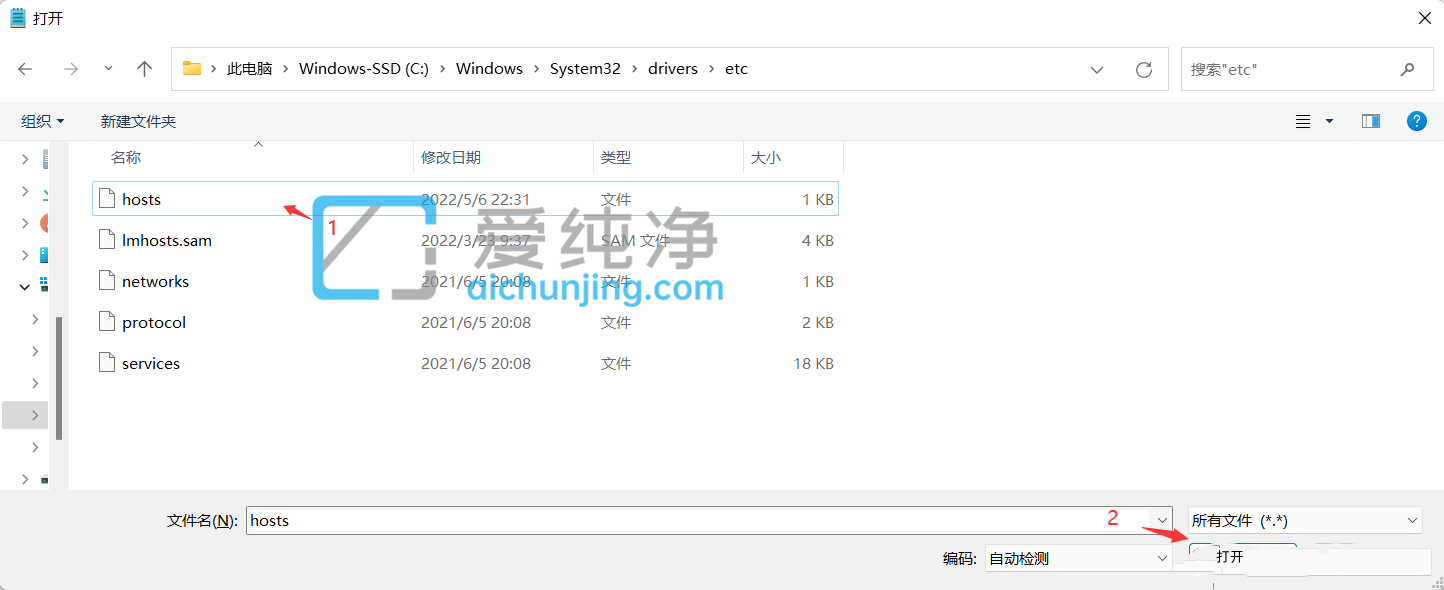Select the networks file icon
1444x590 pixels.
point(107,281)
